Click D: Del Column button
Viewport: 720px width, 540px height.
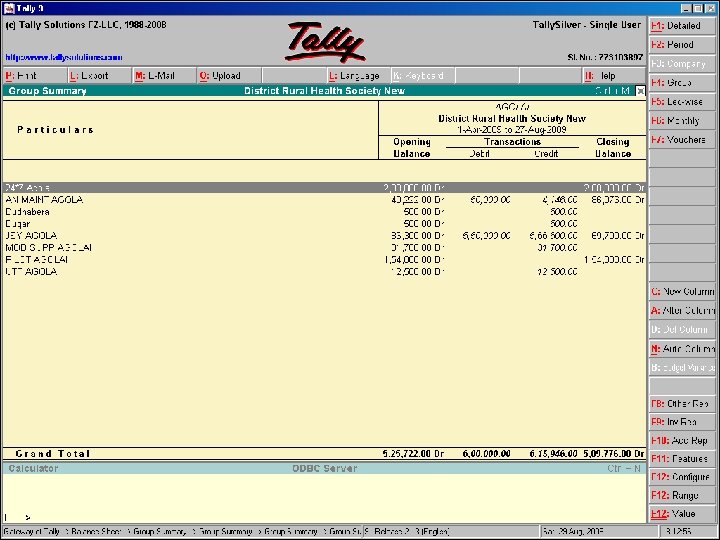tap(682, 330)
